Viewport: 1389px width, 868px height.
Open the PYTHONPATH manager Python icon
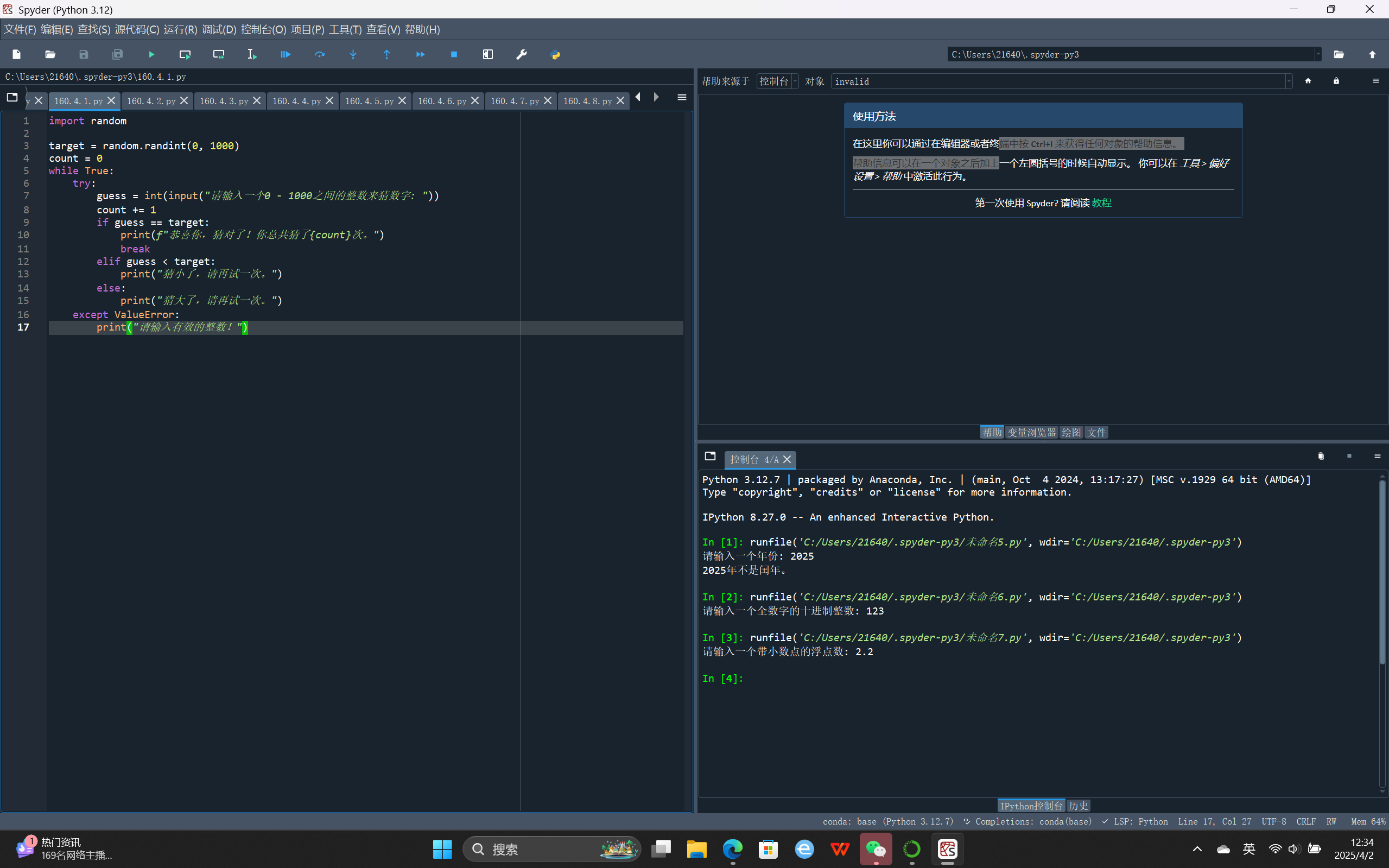pyautogui.click(x=555, y=54)
